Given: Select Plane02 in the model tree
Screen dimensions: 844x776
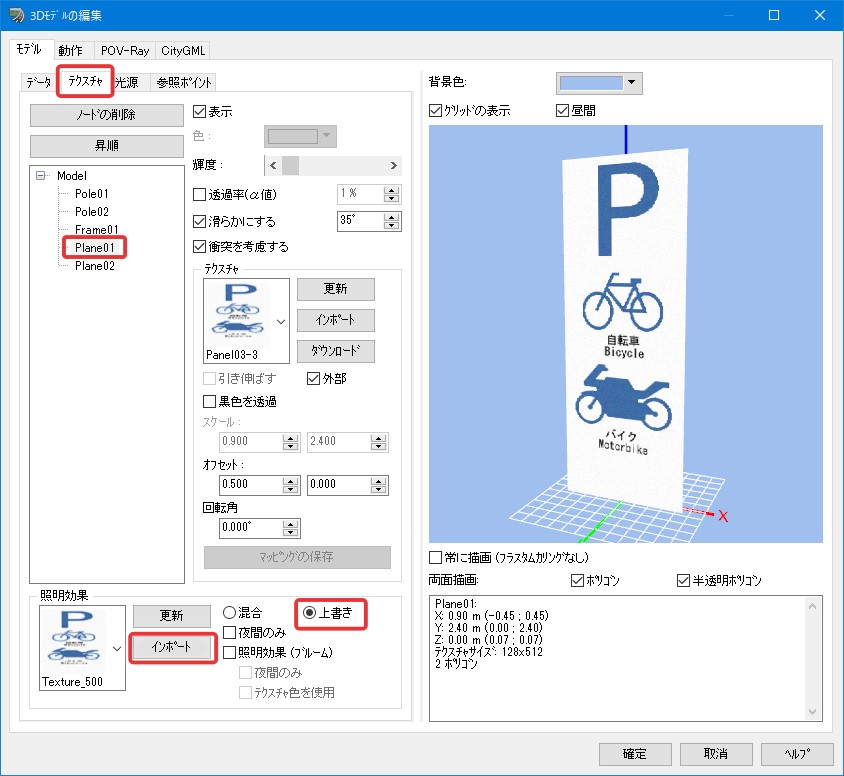Looking at the screenshot, I should [x=95, y=266].
